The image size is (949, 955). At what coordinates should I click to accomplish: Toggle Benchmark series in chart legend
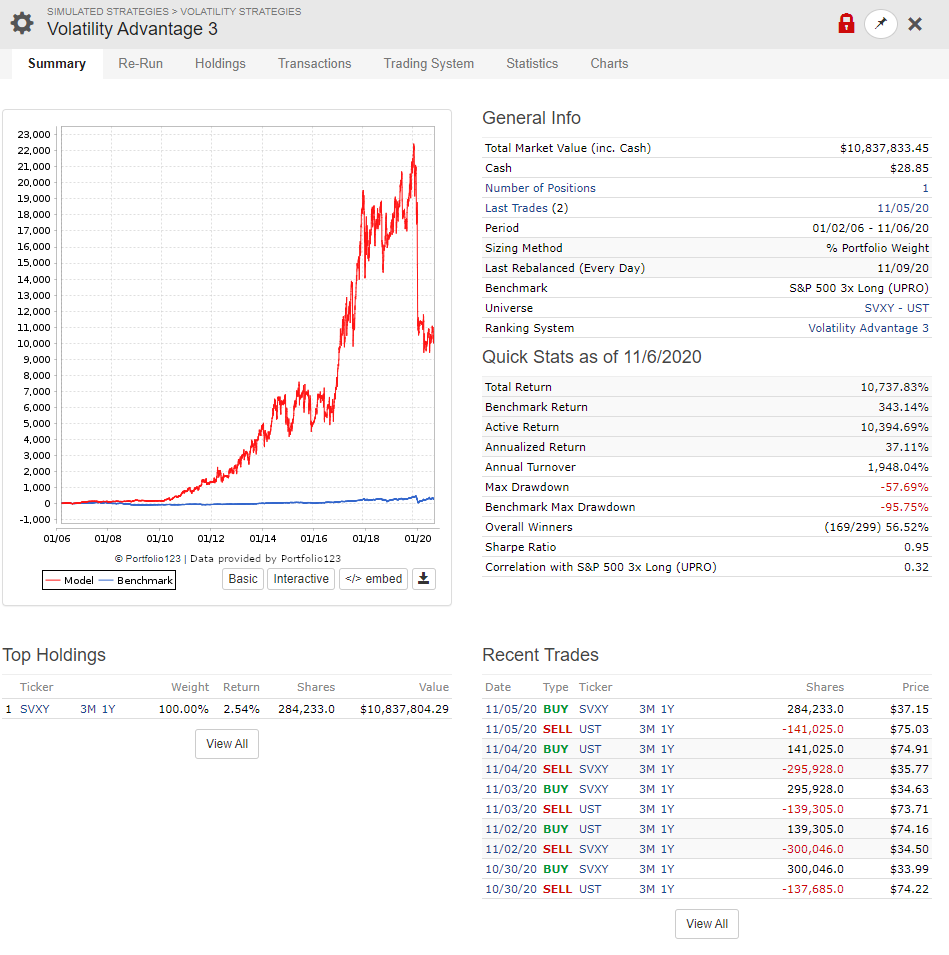[x=136, y=580]
